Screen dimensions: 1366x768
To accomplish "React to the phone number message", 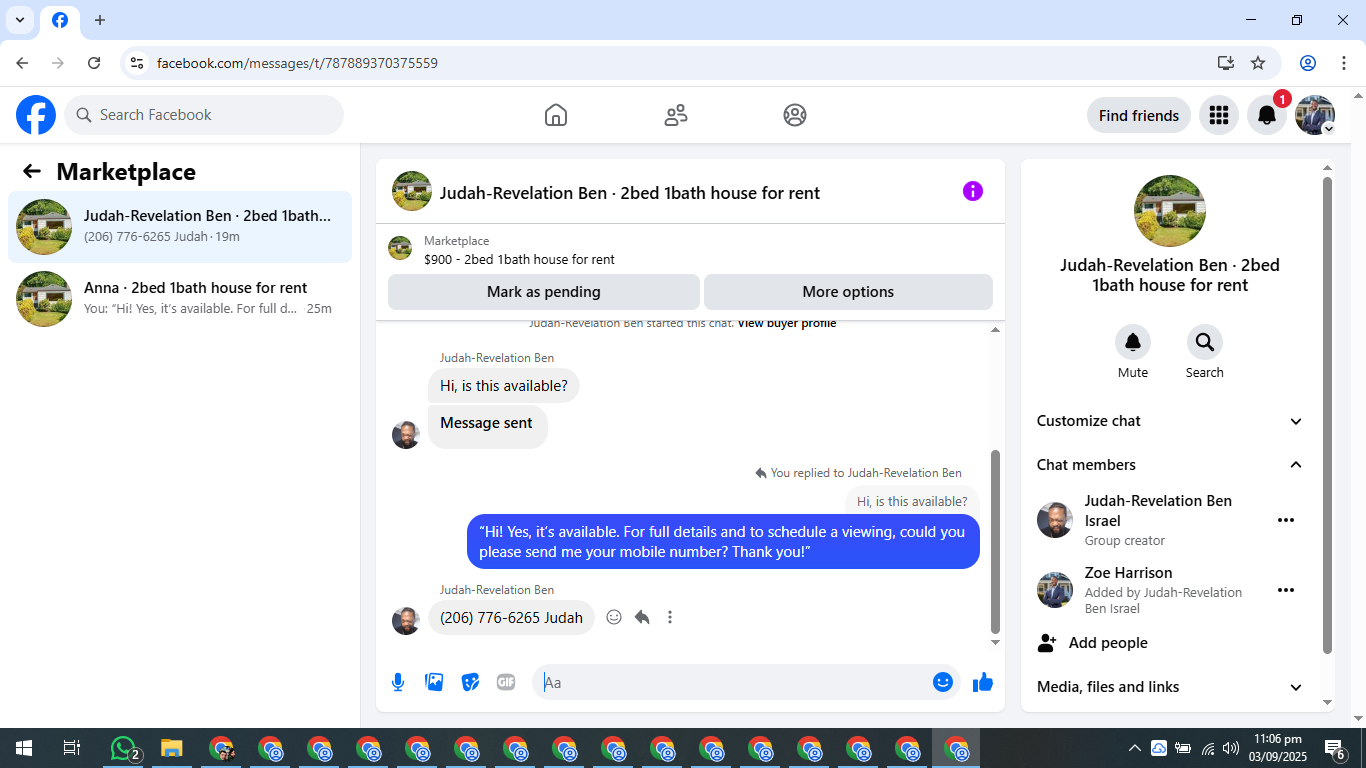I will coord(614,617).
